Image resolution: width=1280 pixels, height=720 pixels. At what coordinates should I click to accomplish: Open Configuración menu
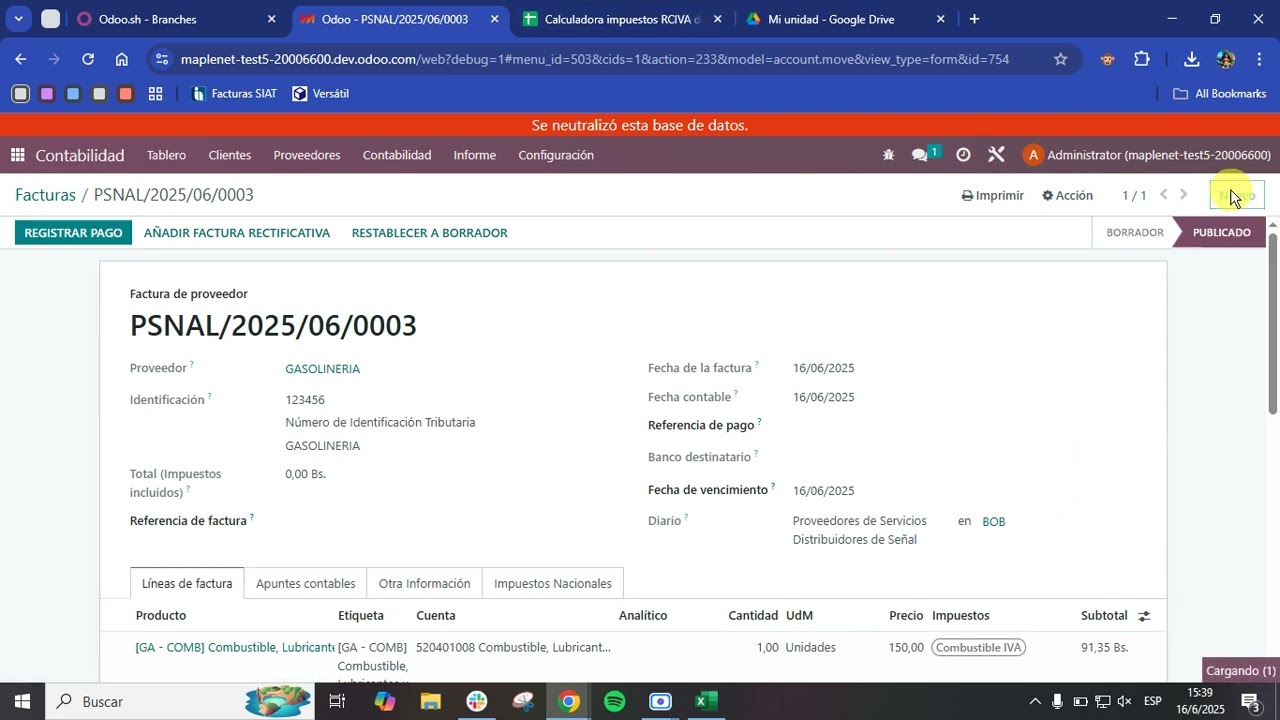pyautogui.click(x=556, y=155)
